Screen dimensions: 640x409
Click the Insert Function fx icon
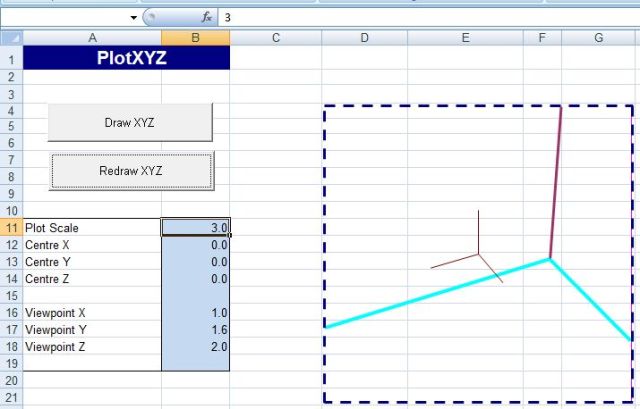[207, 18]
